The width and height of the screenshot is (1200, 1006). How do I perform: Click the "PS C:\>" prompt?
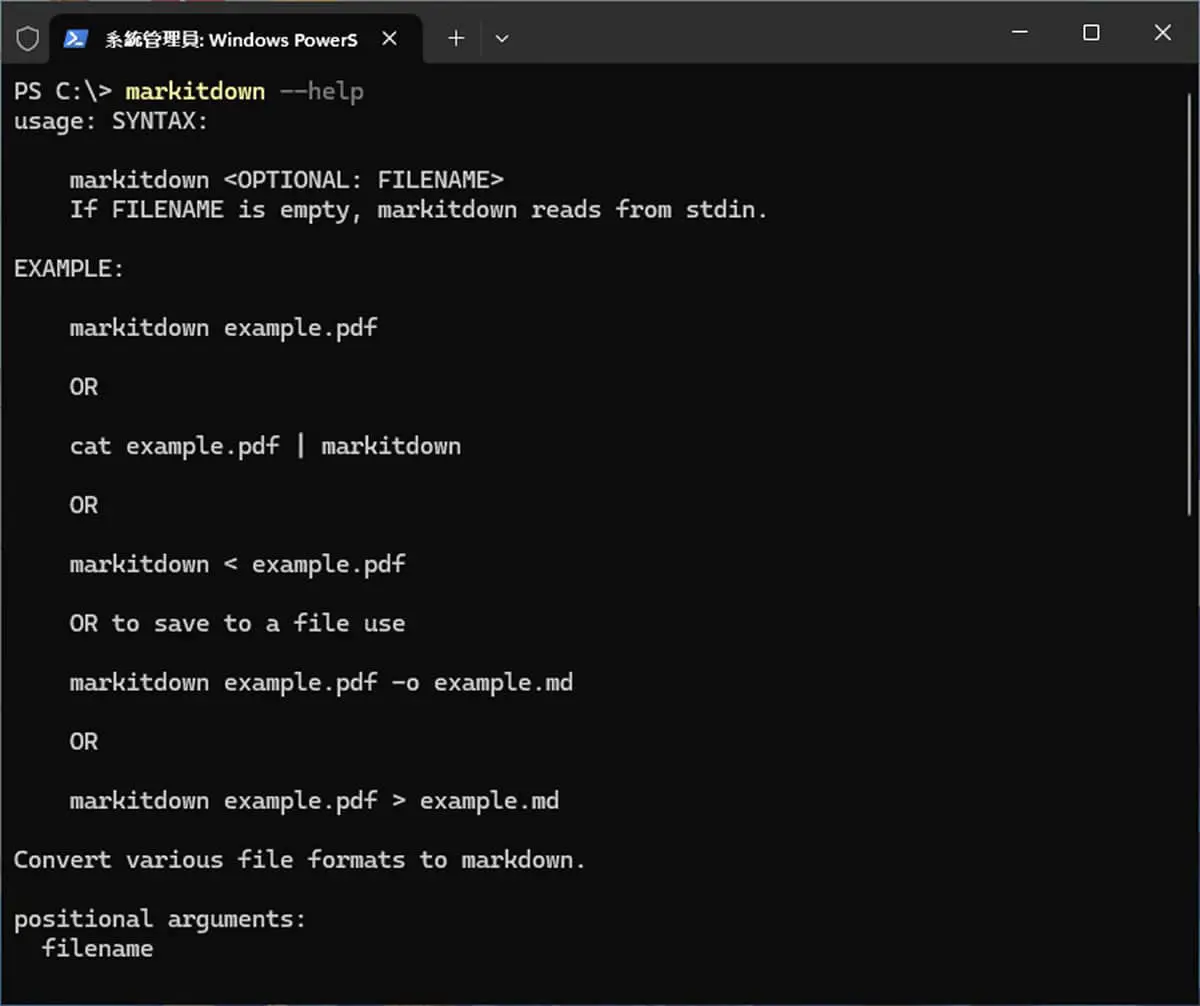pyautogui.click(x=62, y=92)
